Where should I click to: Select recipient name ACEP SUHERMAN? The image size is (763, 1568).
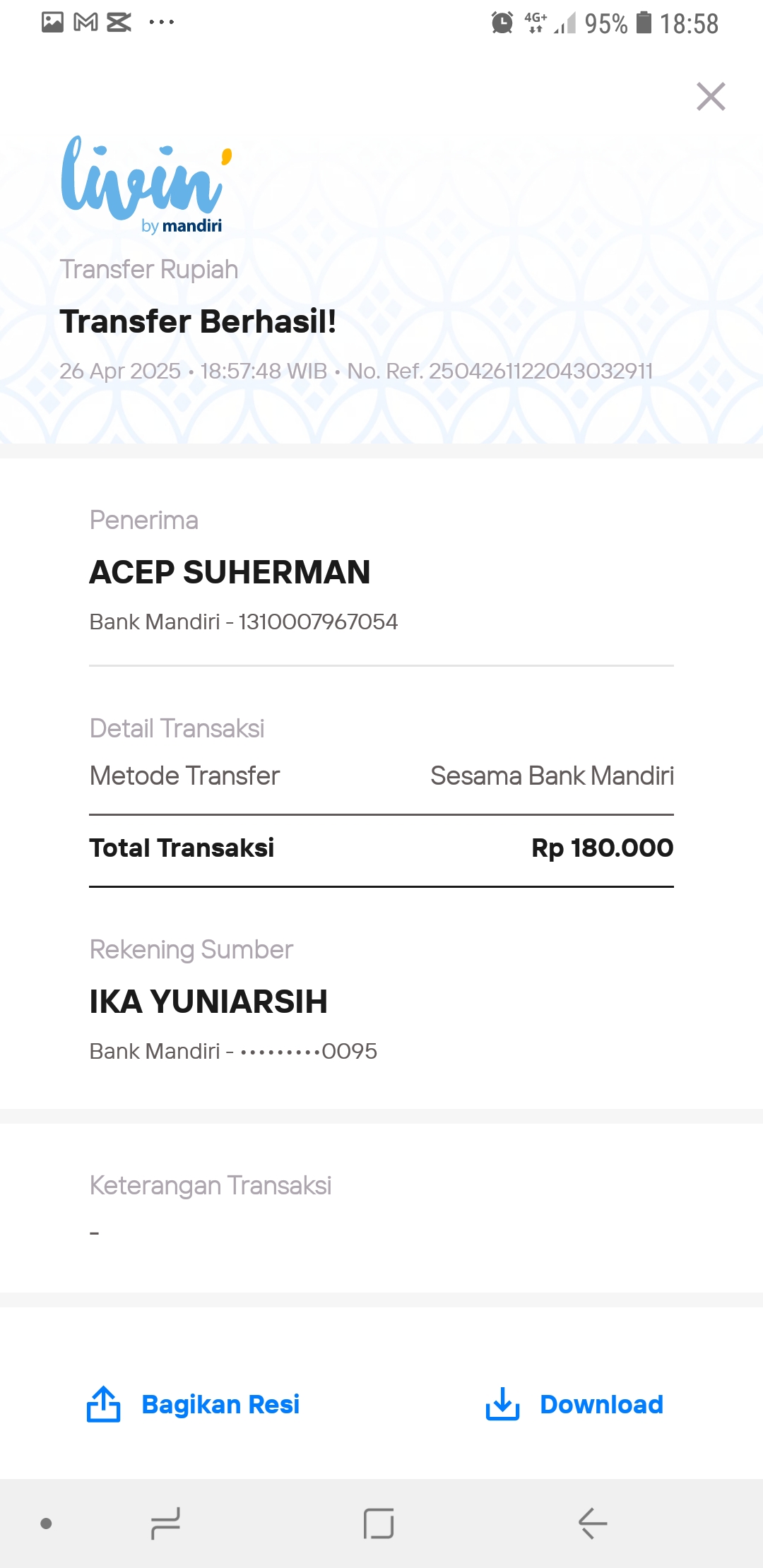point(230,572)
